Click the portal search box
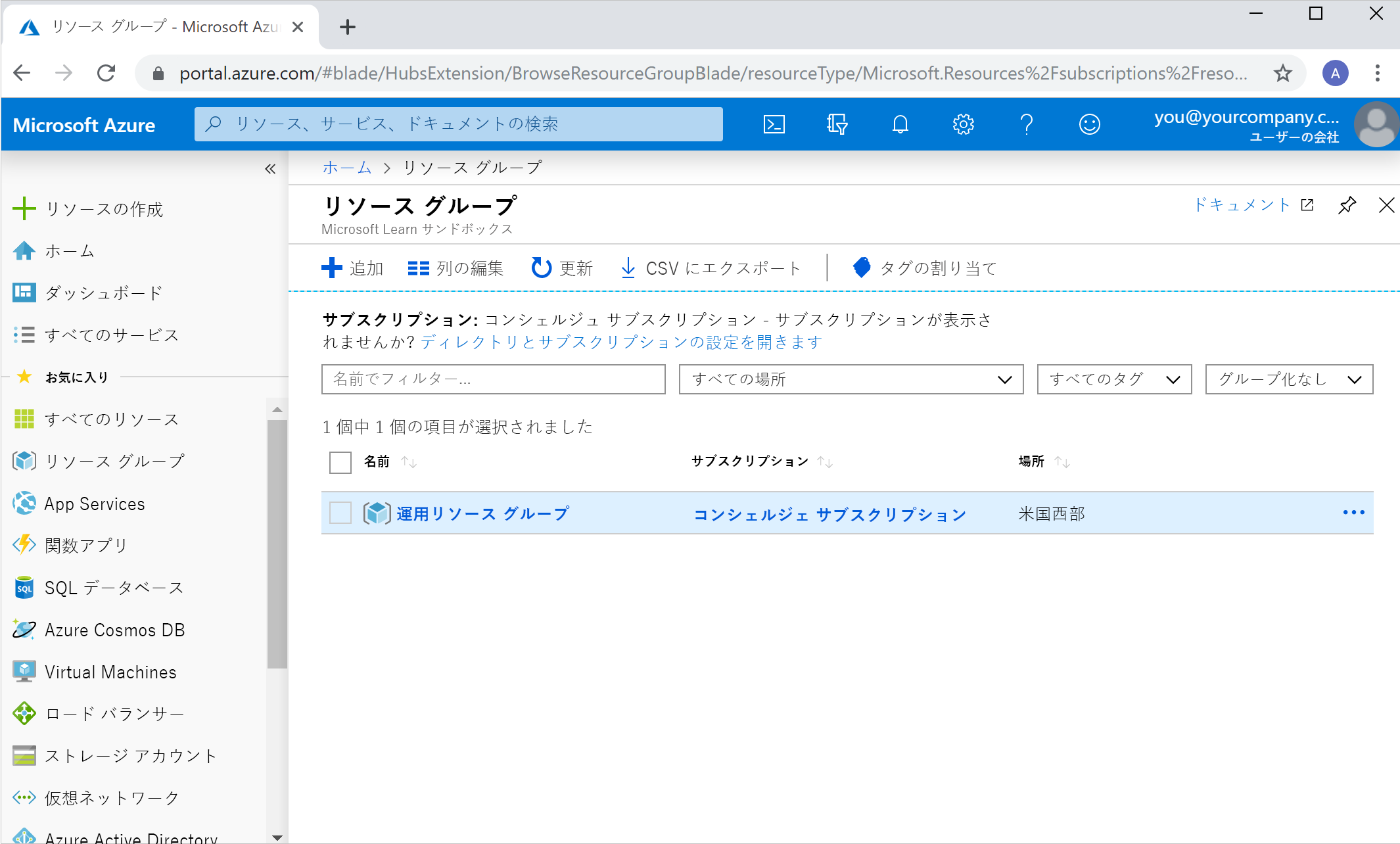This screenshot has height=844, width=1400. (x=458, y=124)
